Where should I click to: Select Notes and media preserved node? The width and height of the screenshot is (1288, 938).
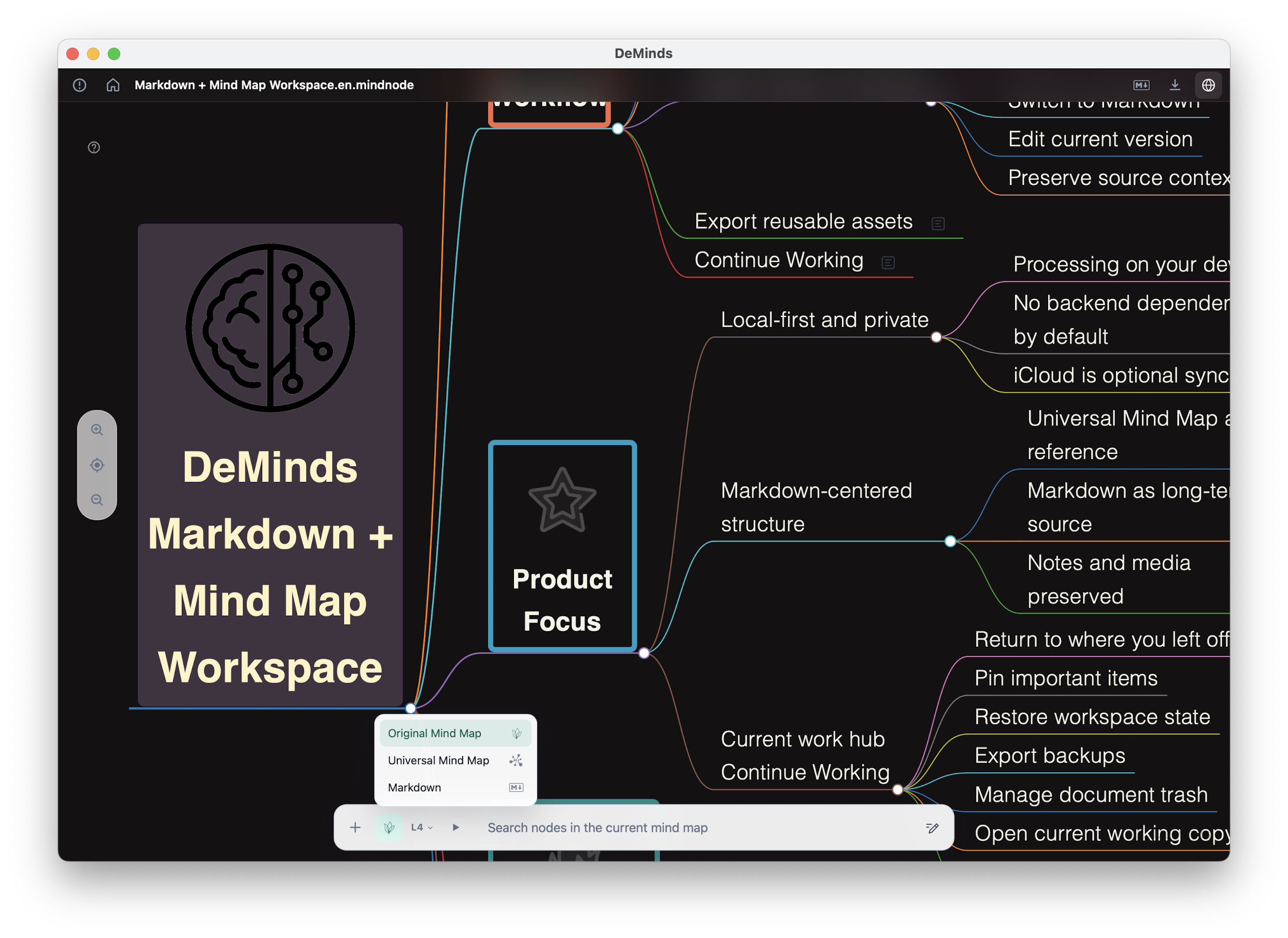coord(1109,579)
